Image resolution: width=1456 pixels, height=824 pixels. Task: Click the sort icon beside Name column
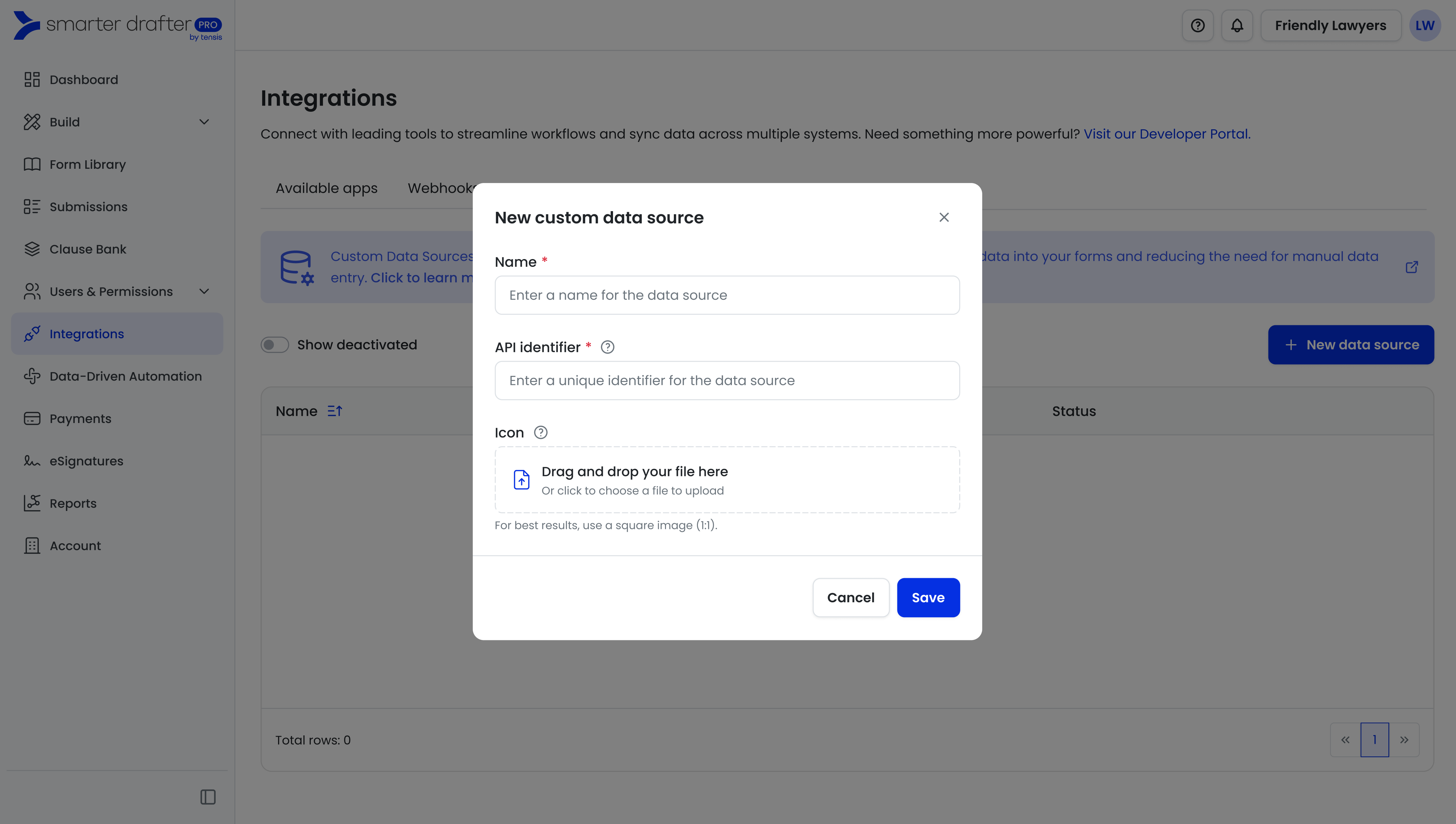coord(335,411)
